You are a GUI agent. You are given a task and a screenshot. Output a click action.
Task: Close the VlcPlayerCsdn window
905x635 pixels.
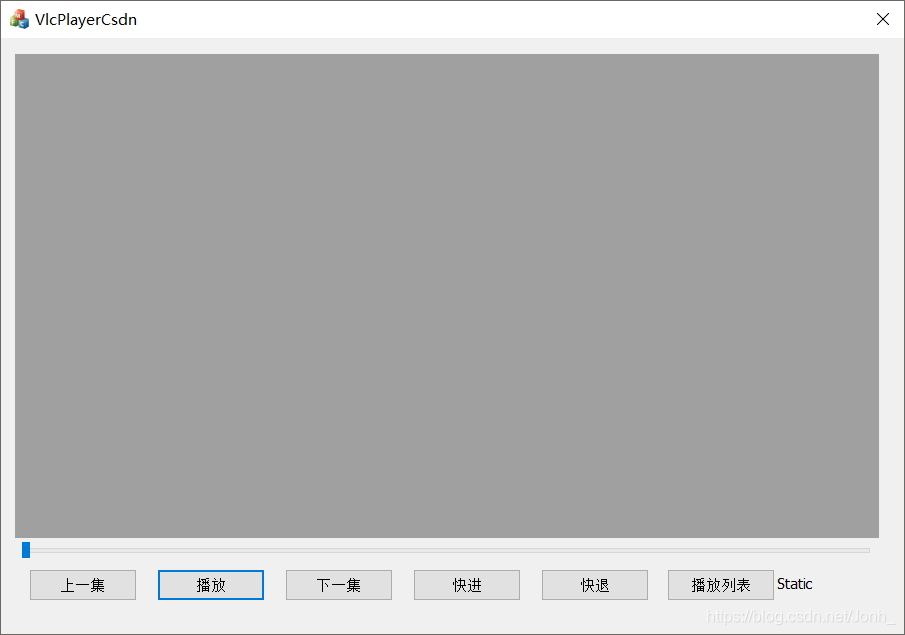[x=882, y=19]
